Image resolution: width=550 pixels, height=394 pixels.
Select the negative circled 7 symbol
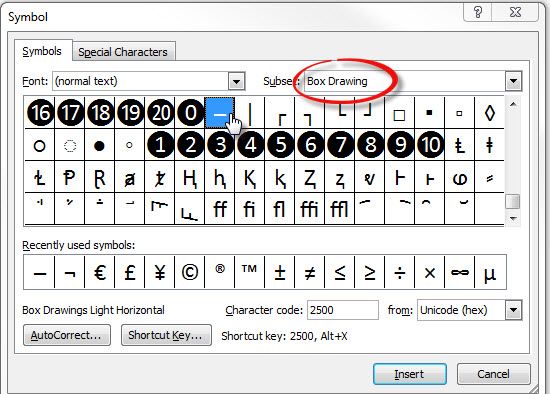click(x=340, y=145)
